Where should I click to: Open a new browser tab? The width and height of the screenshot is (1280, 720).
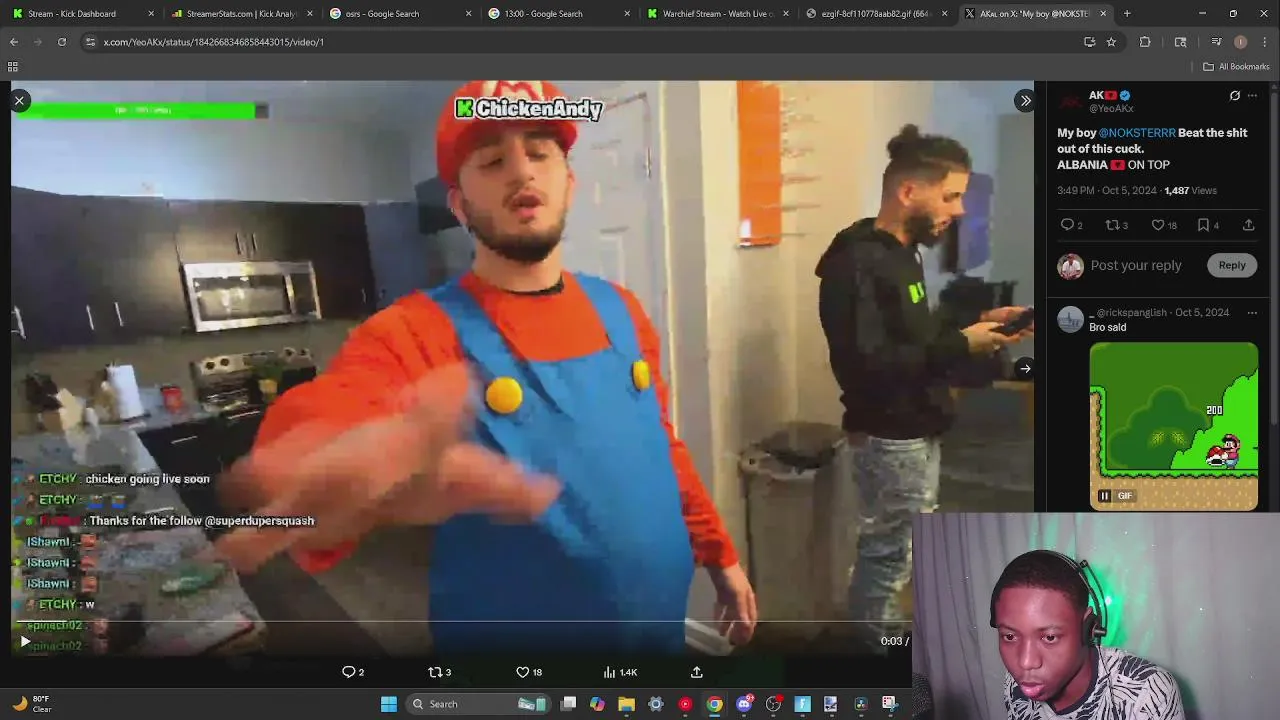[1127, 14]
